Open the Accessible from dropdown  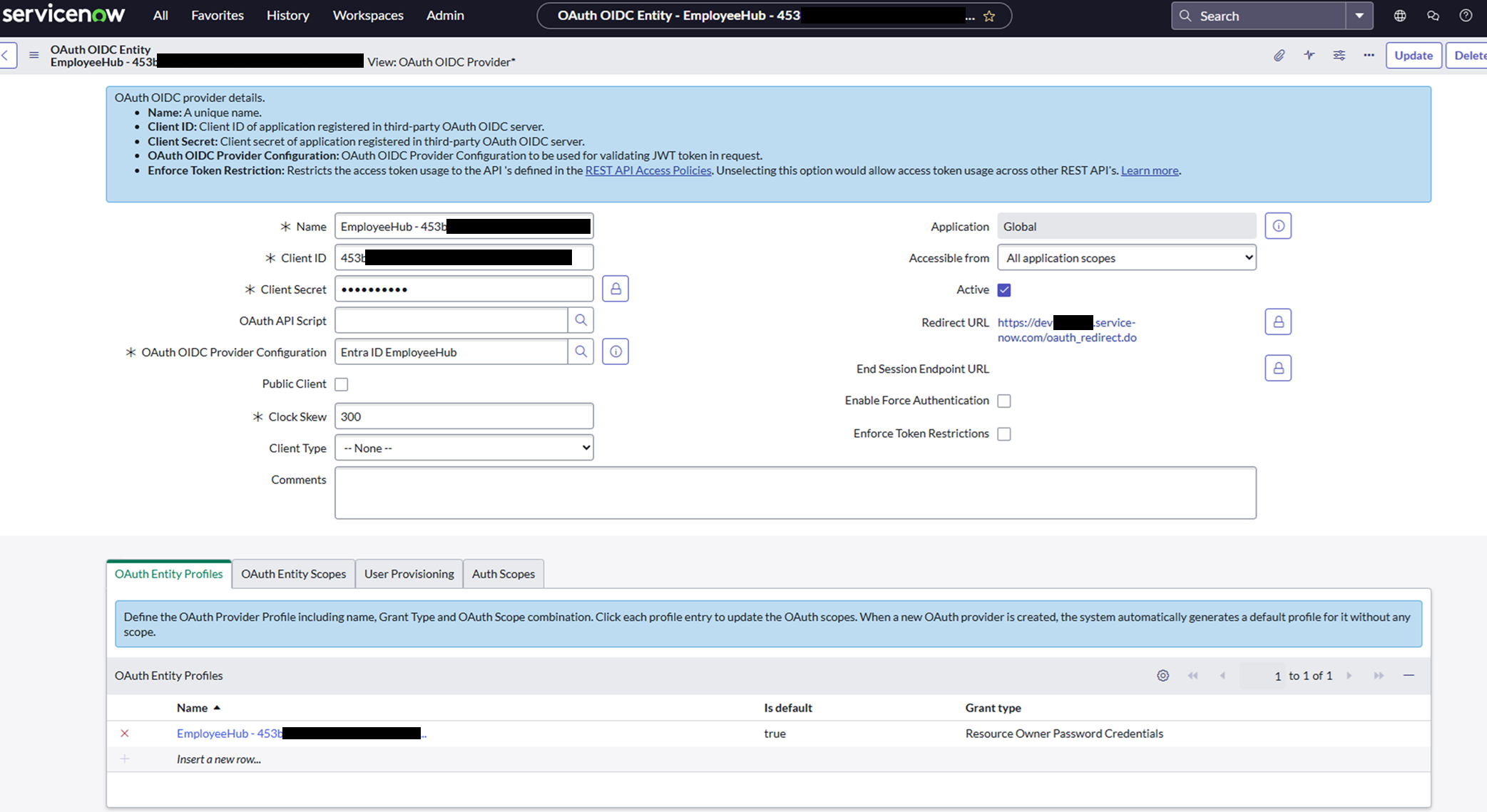click(1126, 257)
